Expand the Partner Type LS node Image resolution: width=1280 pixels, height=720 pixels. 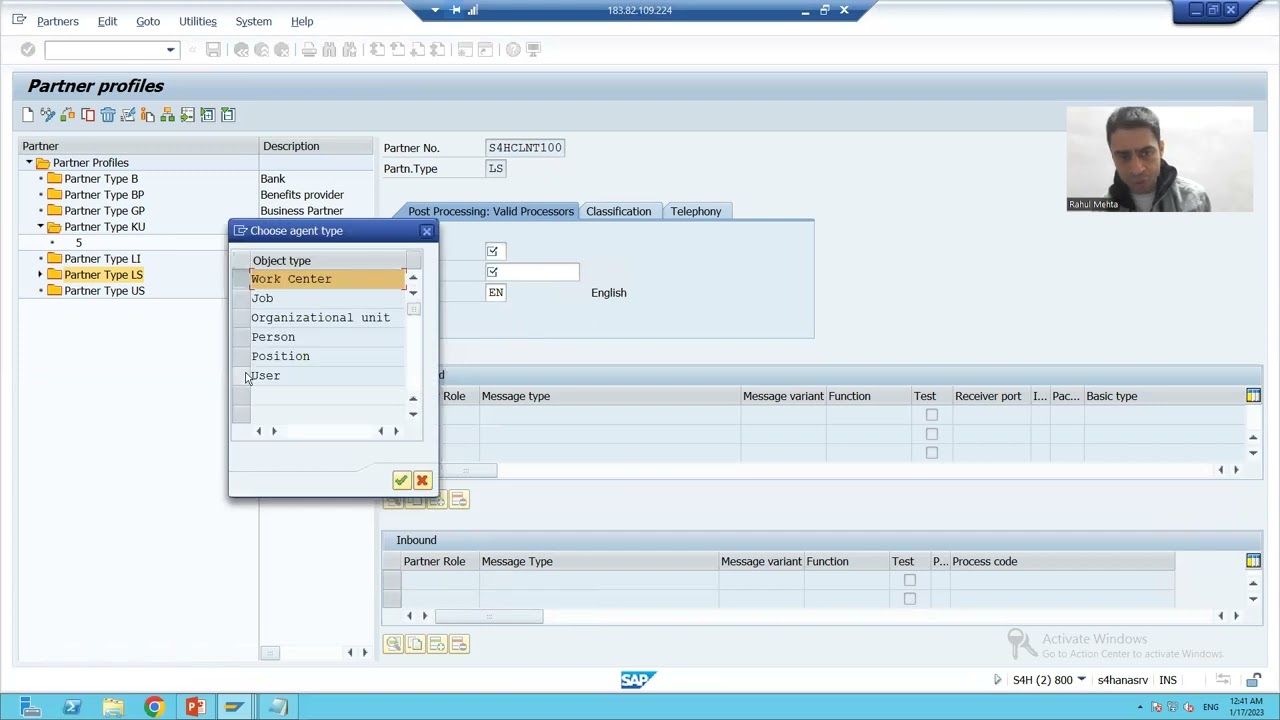click(x=41, y=275)
